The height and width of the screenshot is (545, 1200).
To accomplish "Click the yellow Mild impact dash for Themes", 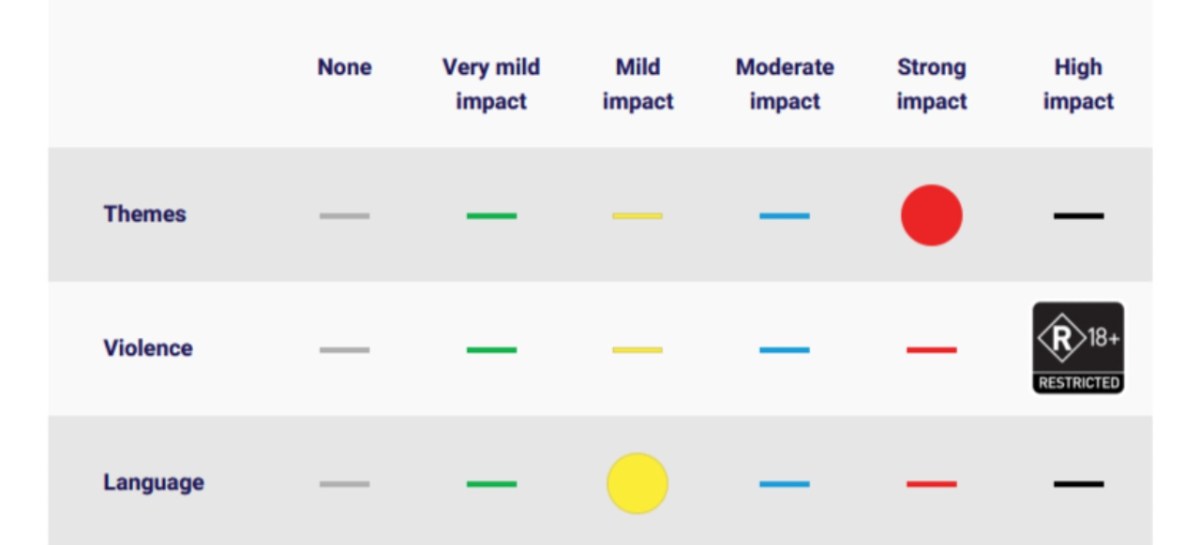I will pos(637,216).
